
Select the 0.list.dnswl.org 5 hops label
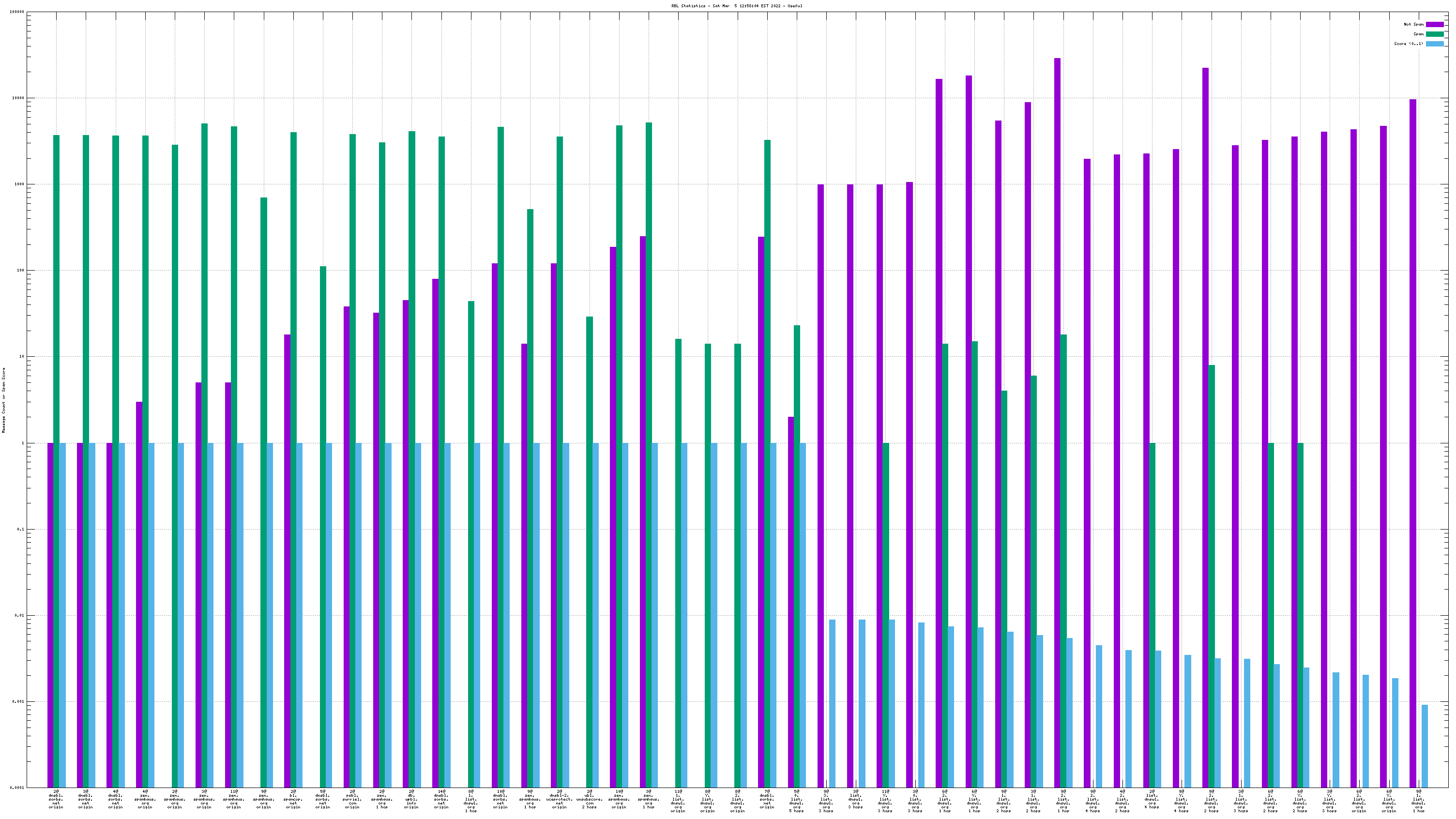click(796, 801)
